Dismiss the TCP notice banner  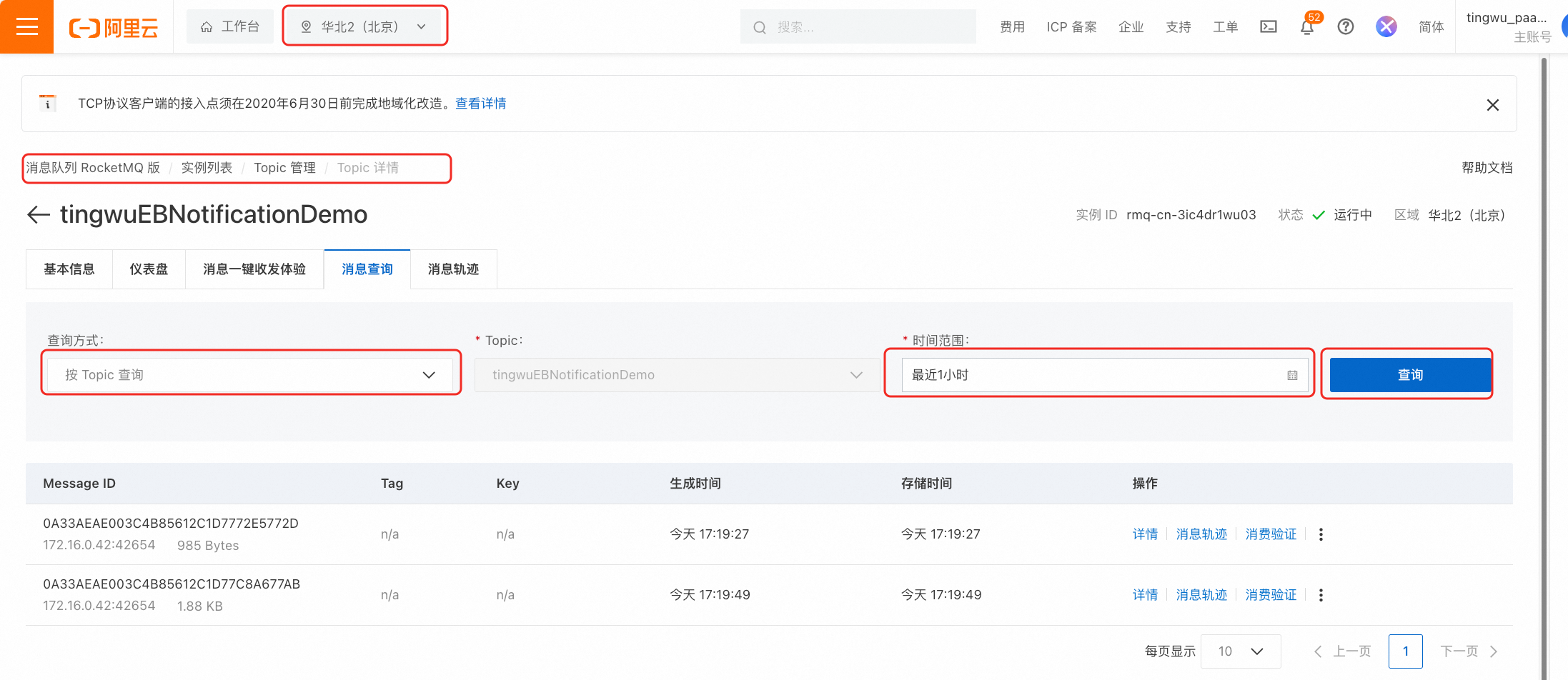(x=1493, y=105)
